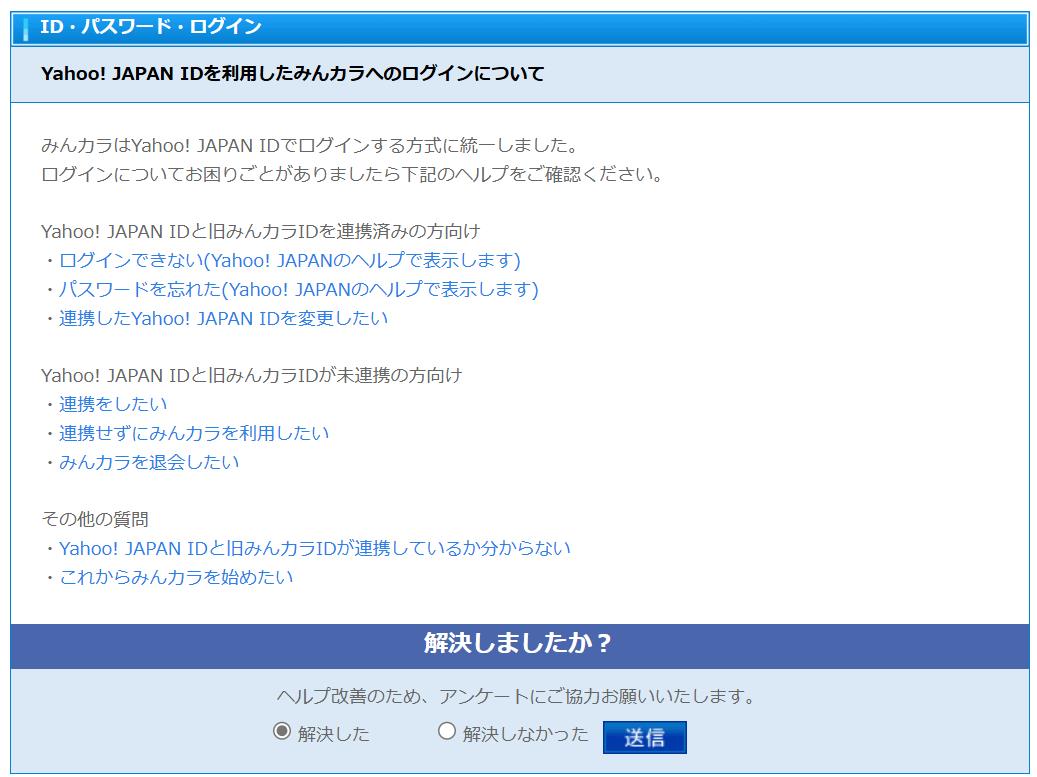
Task: Open the みんカラを退会したい link
Action: tap(149, 462)
